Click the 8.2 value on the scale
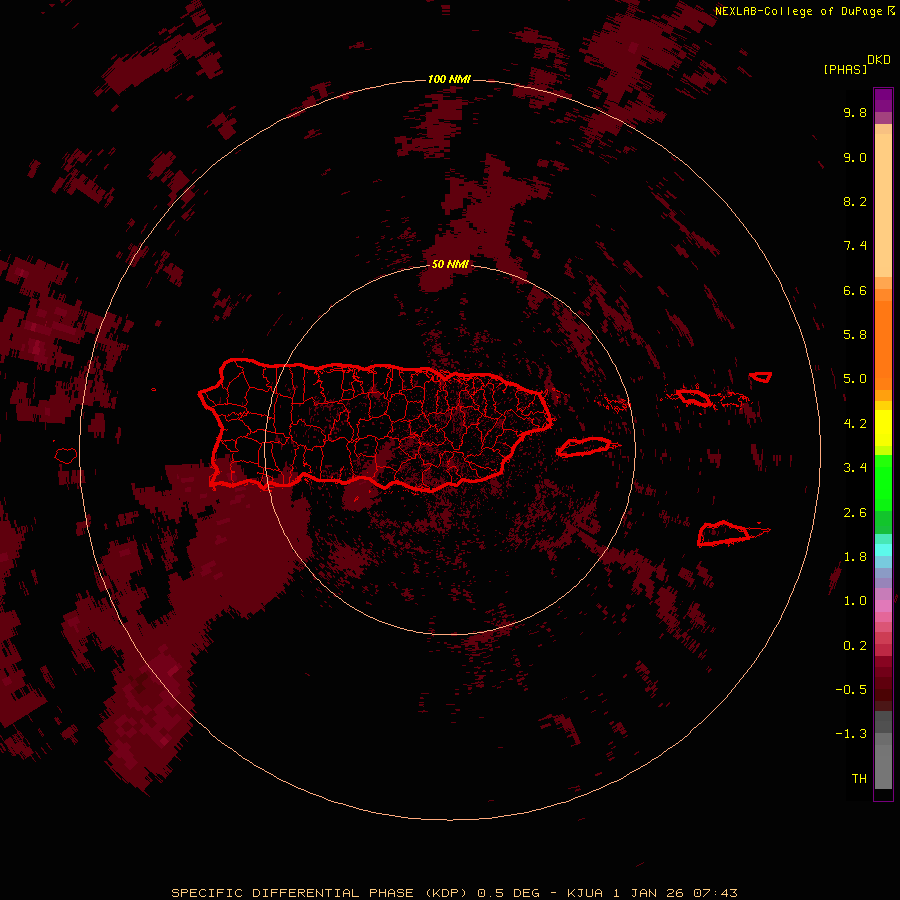The width and height of the screenshot is (900, 900). pyautogui.click(x=855, y=201)
